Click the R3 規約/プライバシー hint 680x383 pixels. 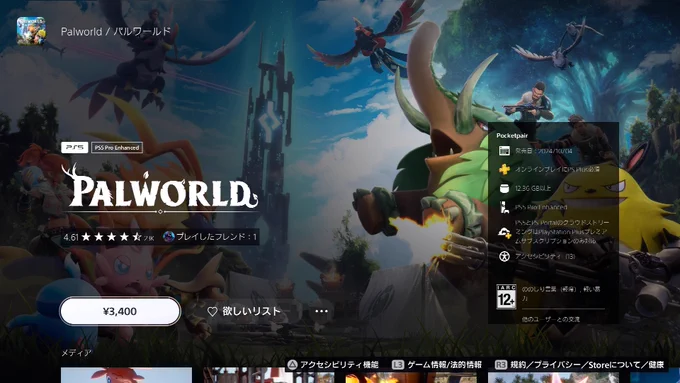(x=580, y=365)
